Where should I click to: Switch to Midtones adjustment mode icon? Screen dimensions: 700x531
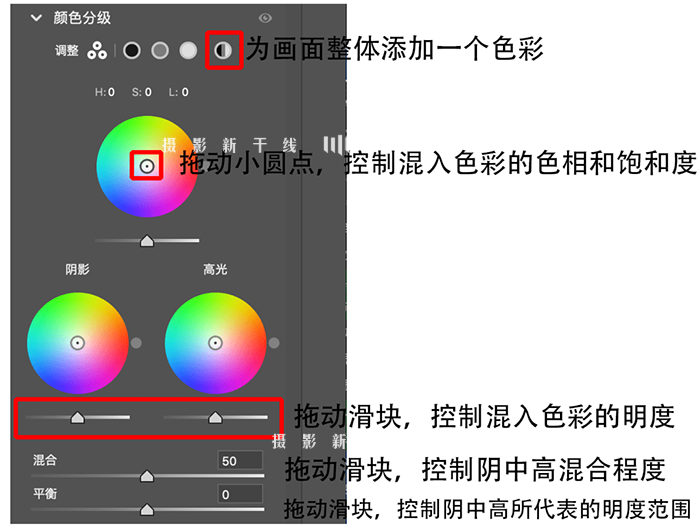pos(160,50)
